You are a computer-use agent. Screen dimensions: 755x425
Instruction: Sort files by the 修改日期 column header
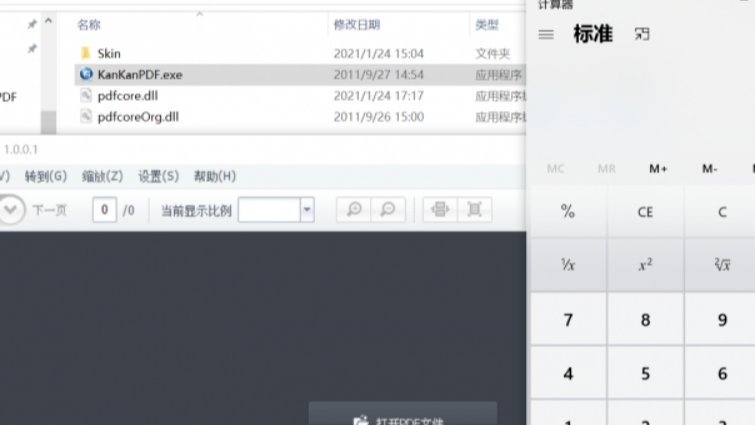(x=357, y=25)
